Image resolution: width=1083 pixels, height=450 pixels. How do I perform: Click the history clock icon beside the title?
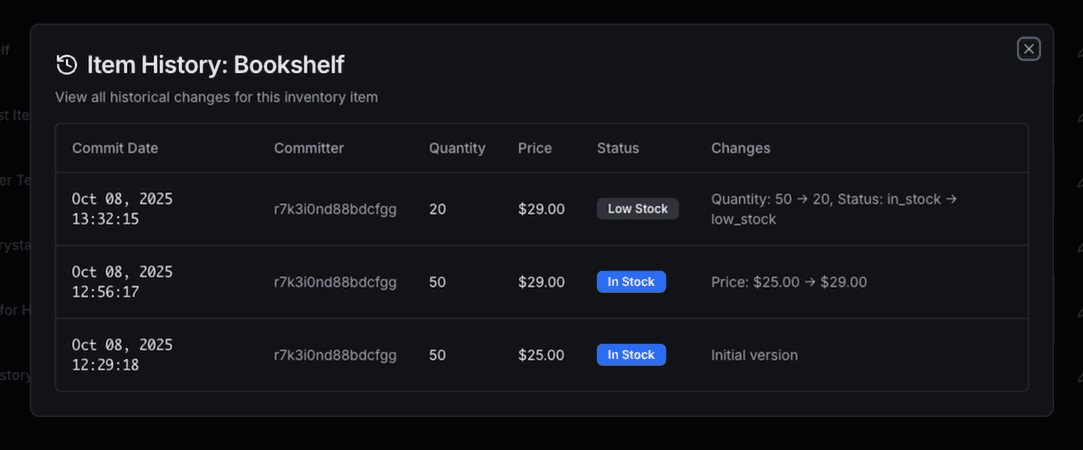[67, 65]
